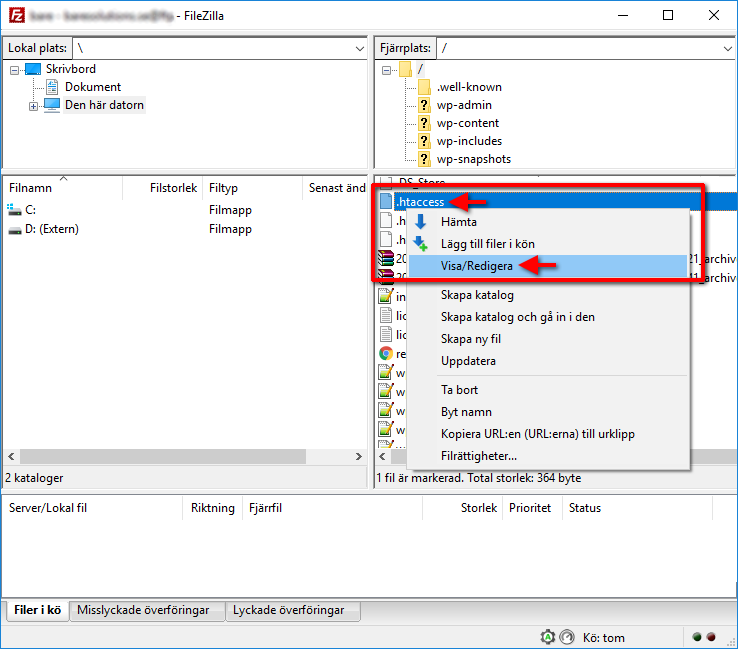Viewport: 738px width, 649px height.
Task: Click the Lägg till filer i kön icon
Action: point(421,244)
